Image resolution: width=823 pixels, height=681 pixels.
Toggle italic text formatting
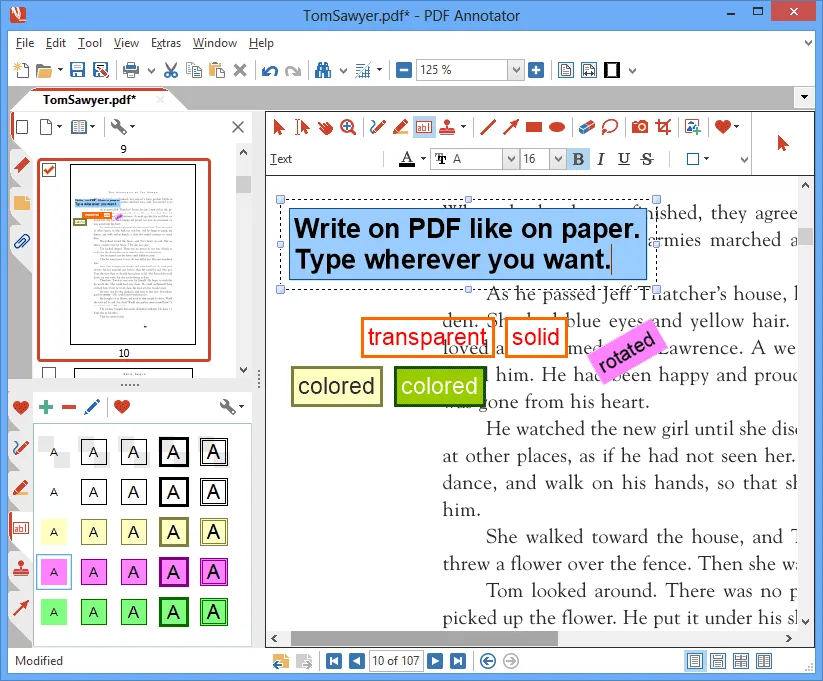click(x=601, y=158)
